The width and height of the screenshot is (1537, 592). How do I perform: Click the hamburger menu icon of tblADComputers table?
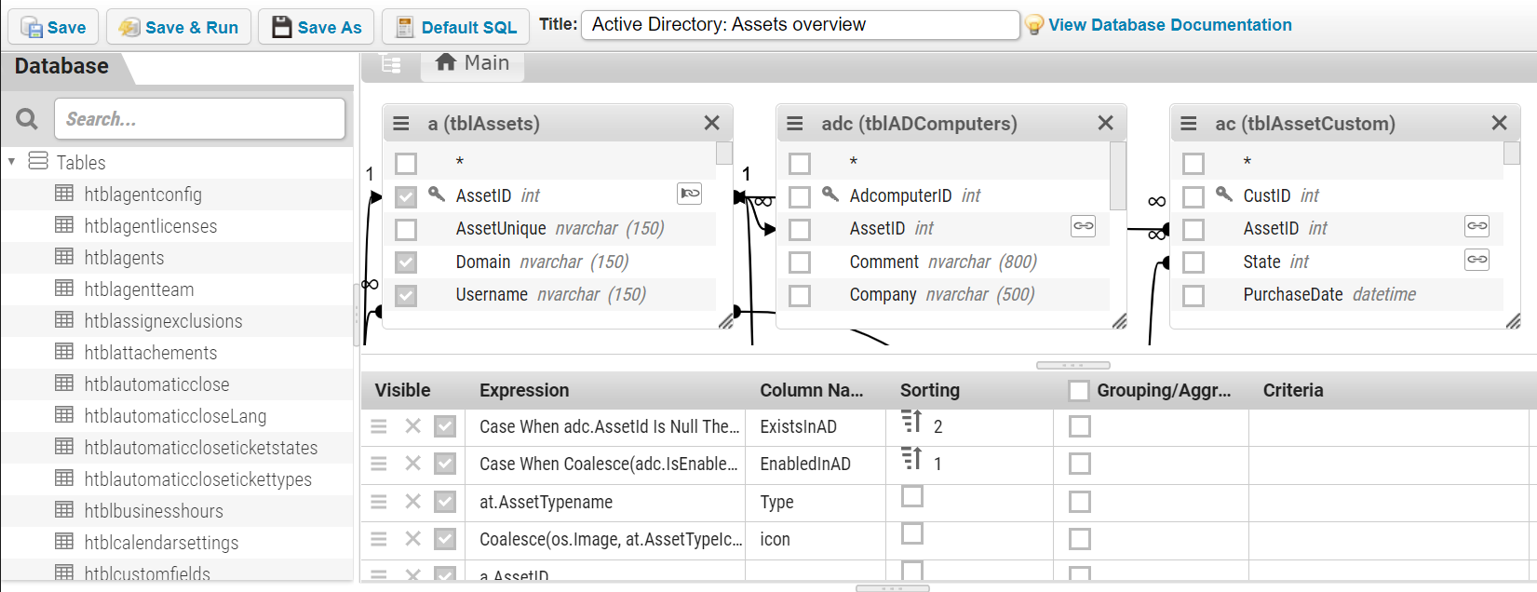(x=795, y=123)
